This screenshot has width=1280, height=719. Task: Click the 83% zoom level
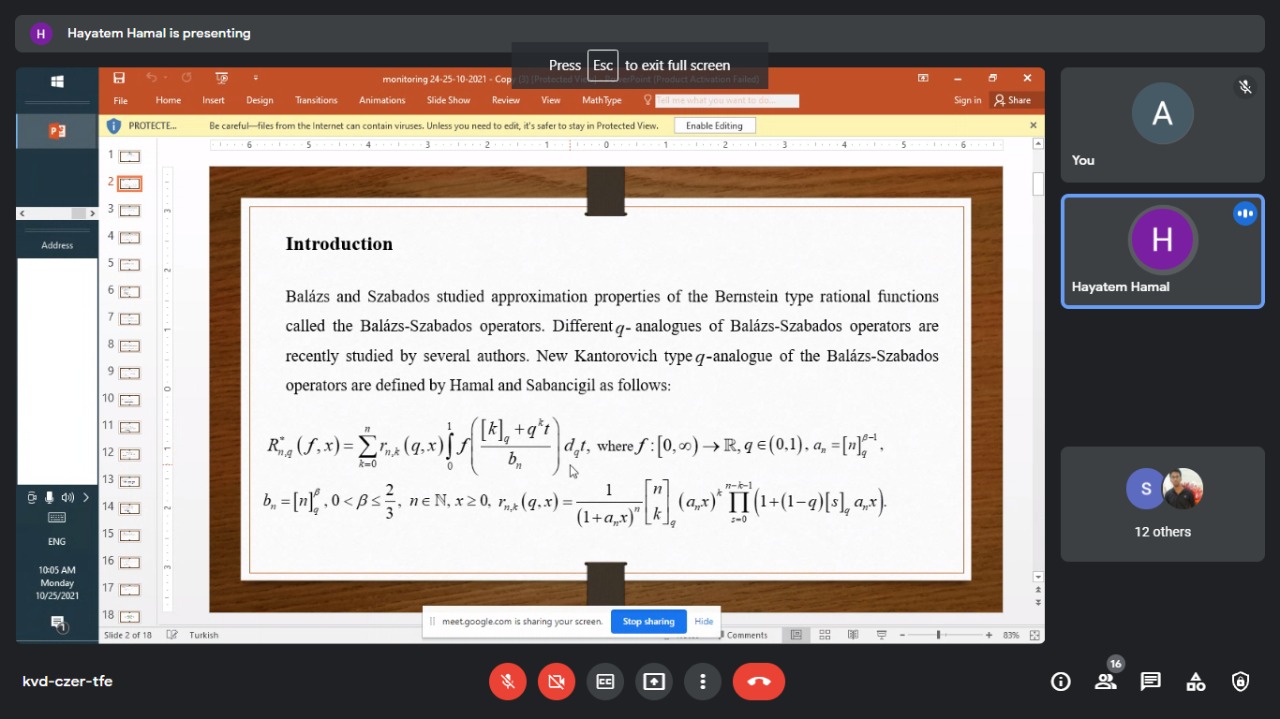pyautogui.click(x=1011, y=635)
